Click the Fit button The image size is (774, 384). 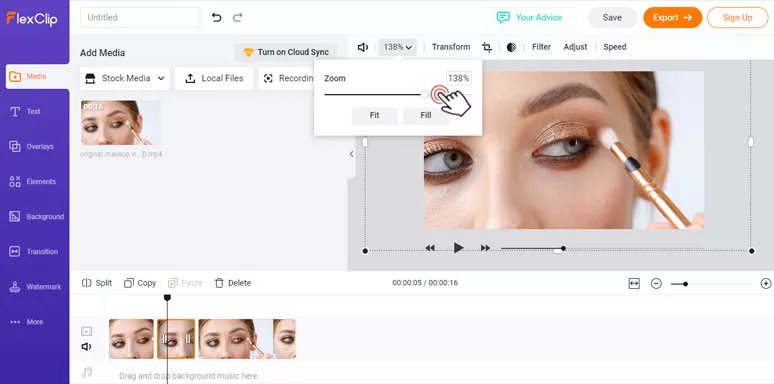point(375,115)
